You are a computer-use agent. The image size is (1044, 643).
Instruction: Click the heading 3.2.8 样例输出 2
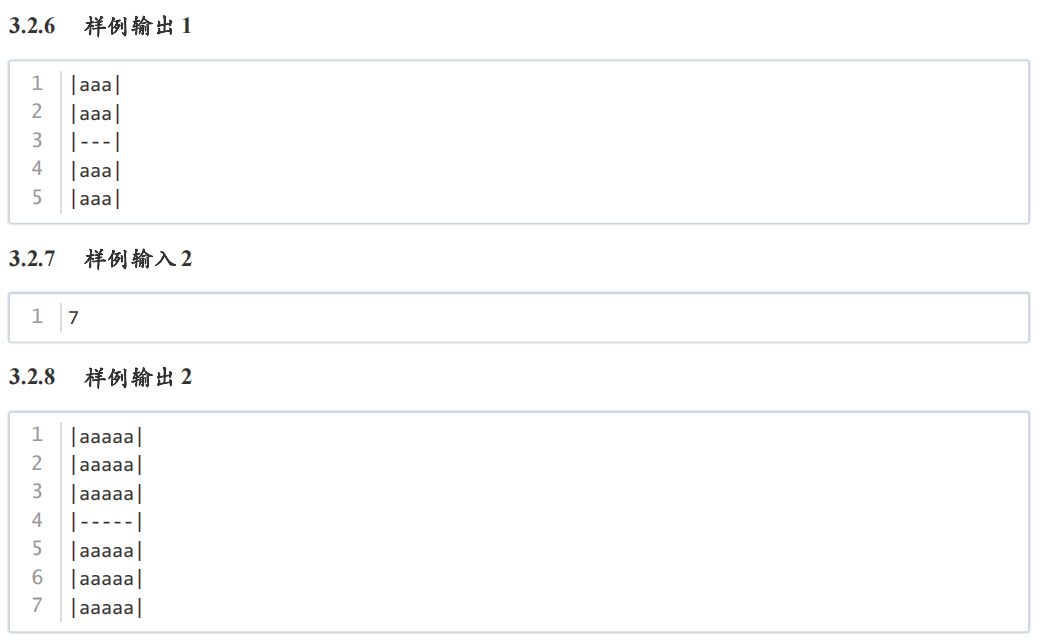coord(100,377)
